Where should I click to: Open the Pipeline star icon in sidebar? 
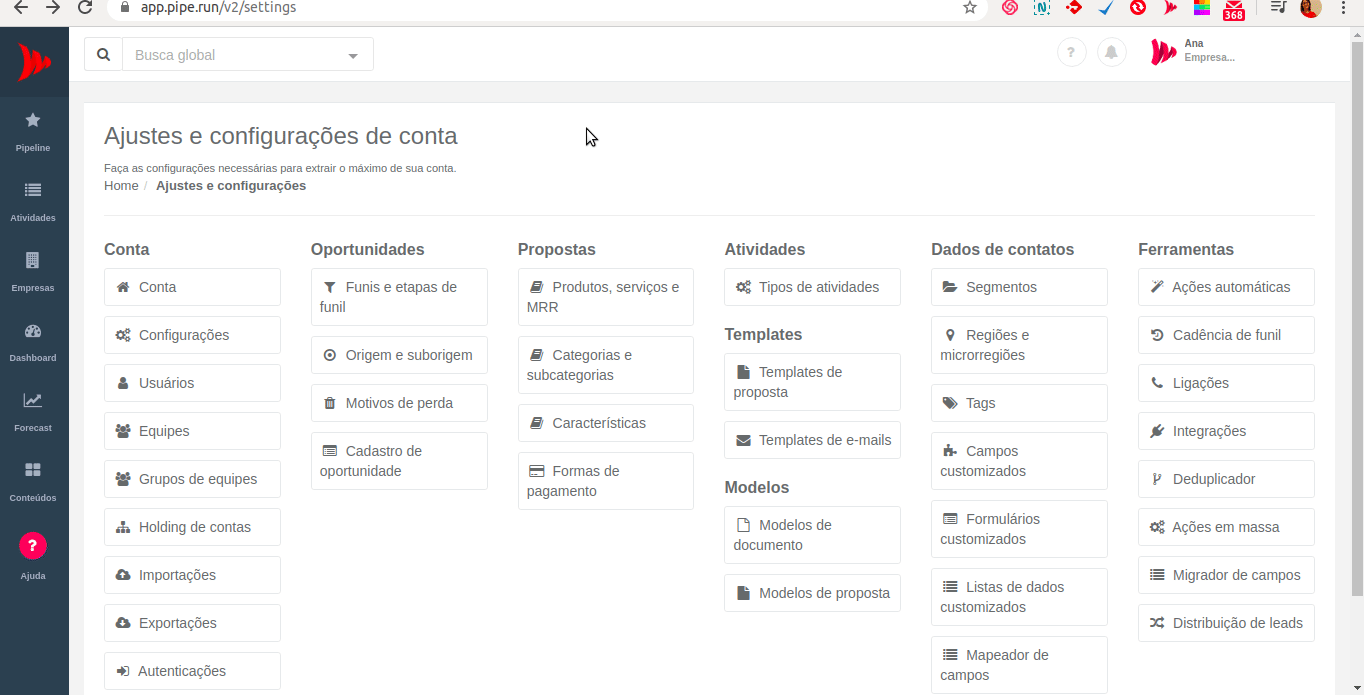click(x=33, y=120)
